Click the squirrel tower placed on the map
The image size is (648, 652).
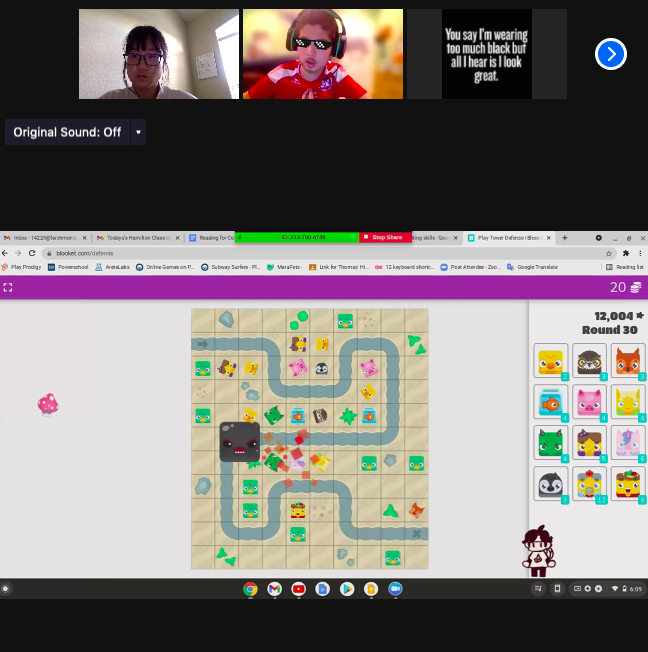tap(416, 510)
